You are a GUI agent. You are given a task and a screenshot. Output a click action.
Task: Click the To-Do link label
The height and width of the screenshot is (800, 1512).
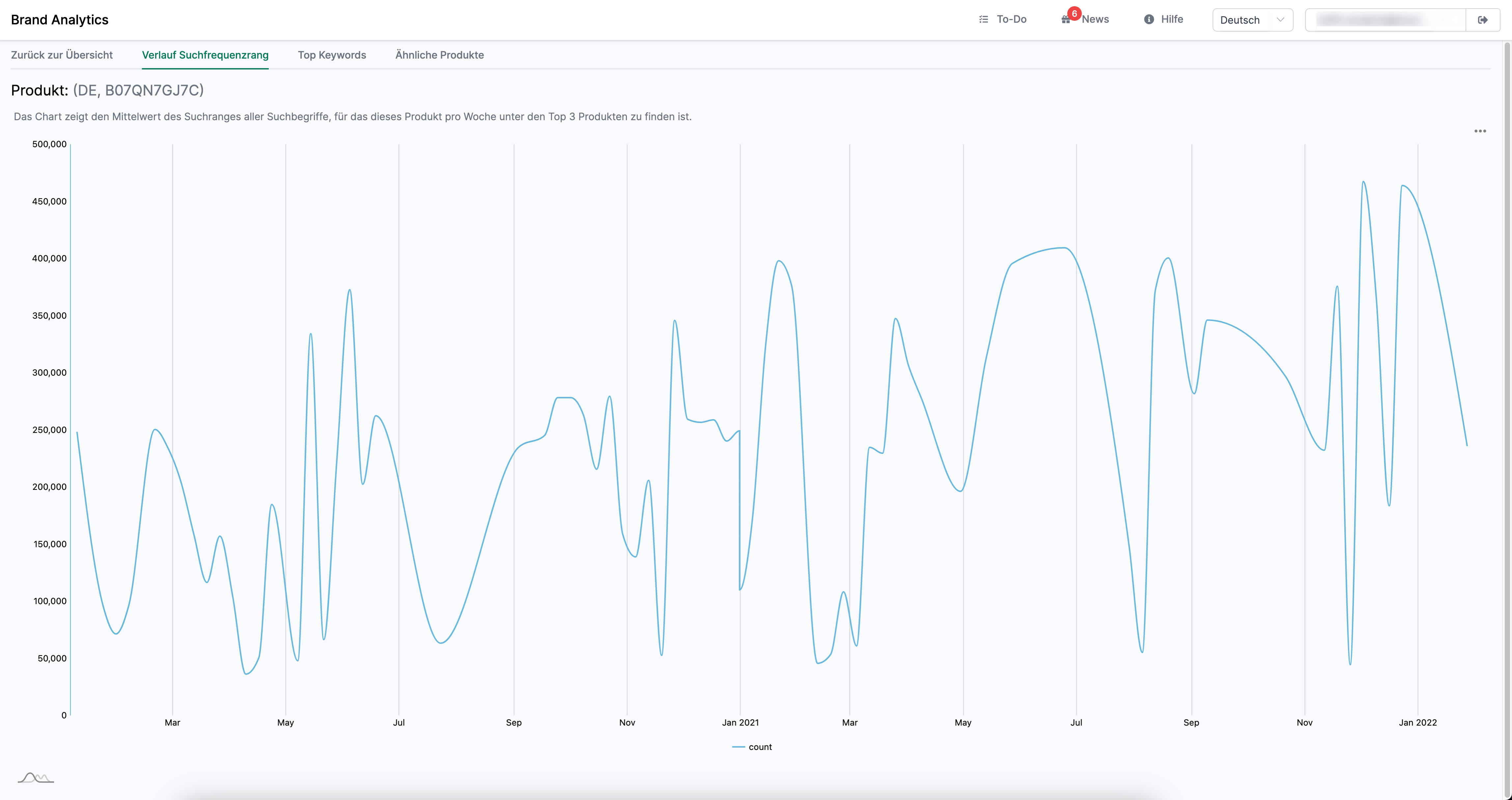coord(1011,19)
